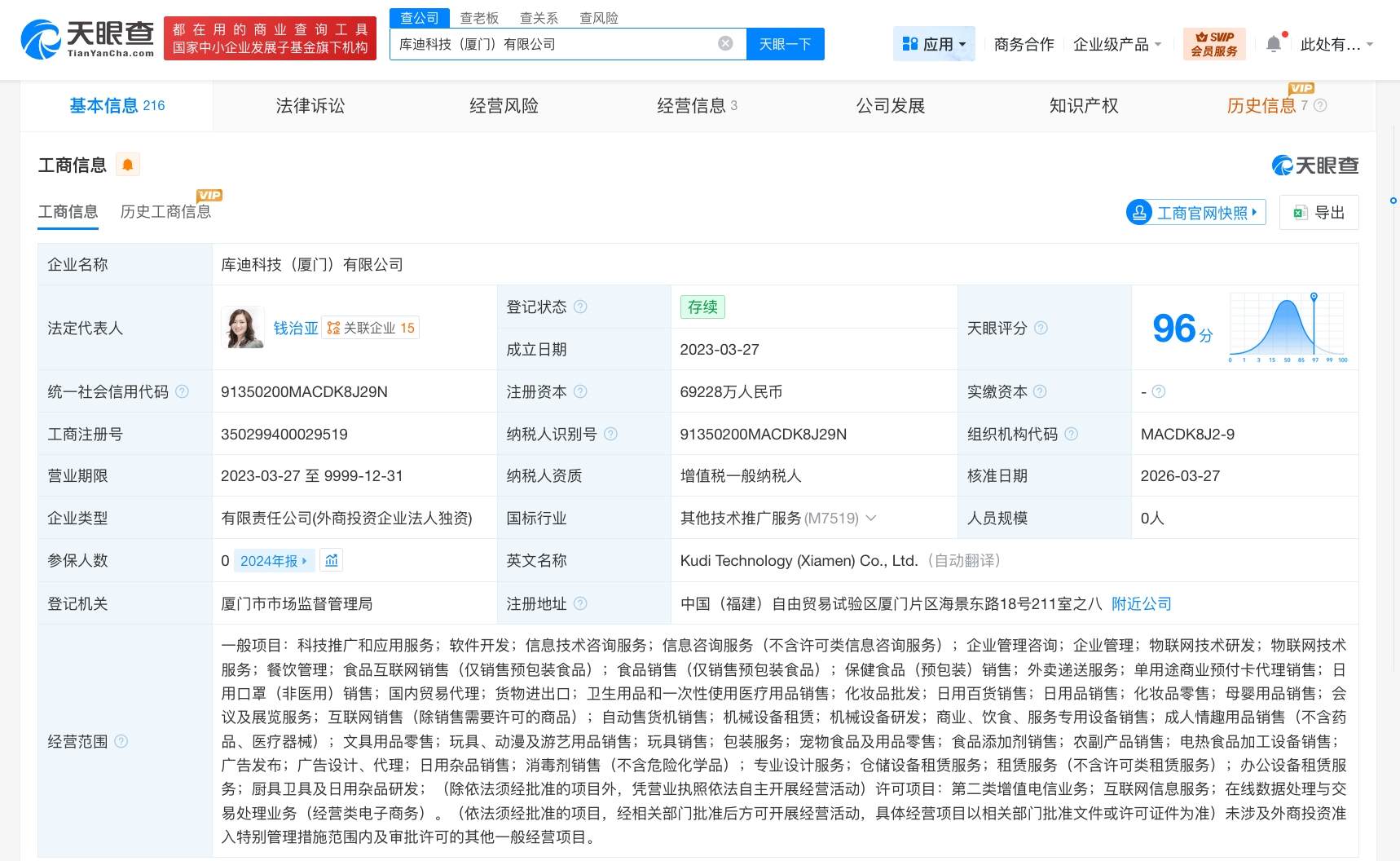
Task: Open the 附近公司 link
Action: pyautogui.click(x=1141, y=604)
